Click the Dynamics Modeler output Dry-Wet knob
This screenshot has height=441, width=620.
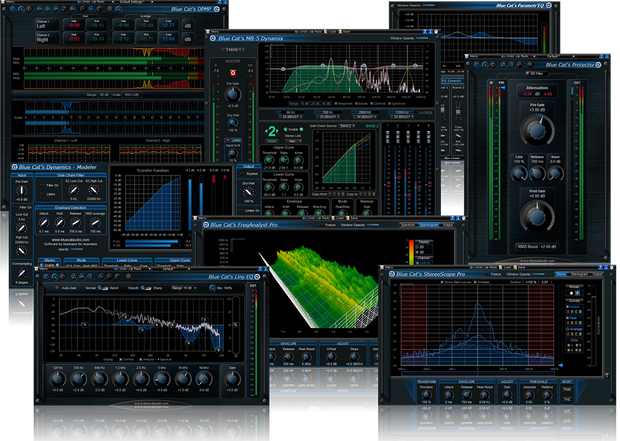(x=248, y=192)
